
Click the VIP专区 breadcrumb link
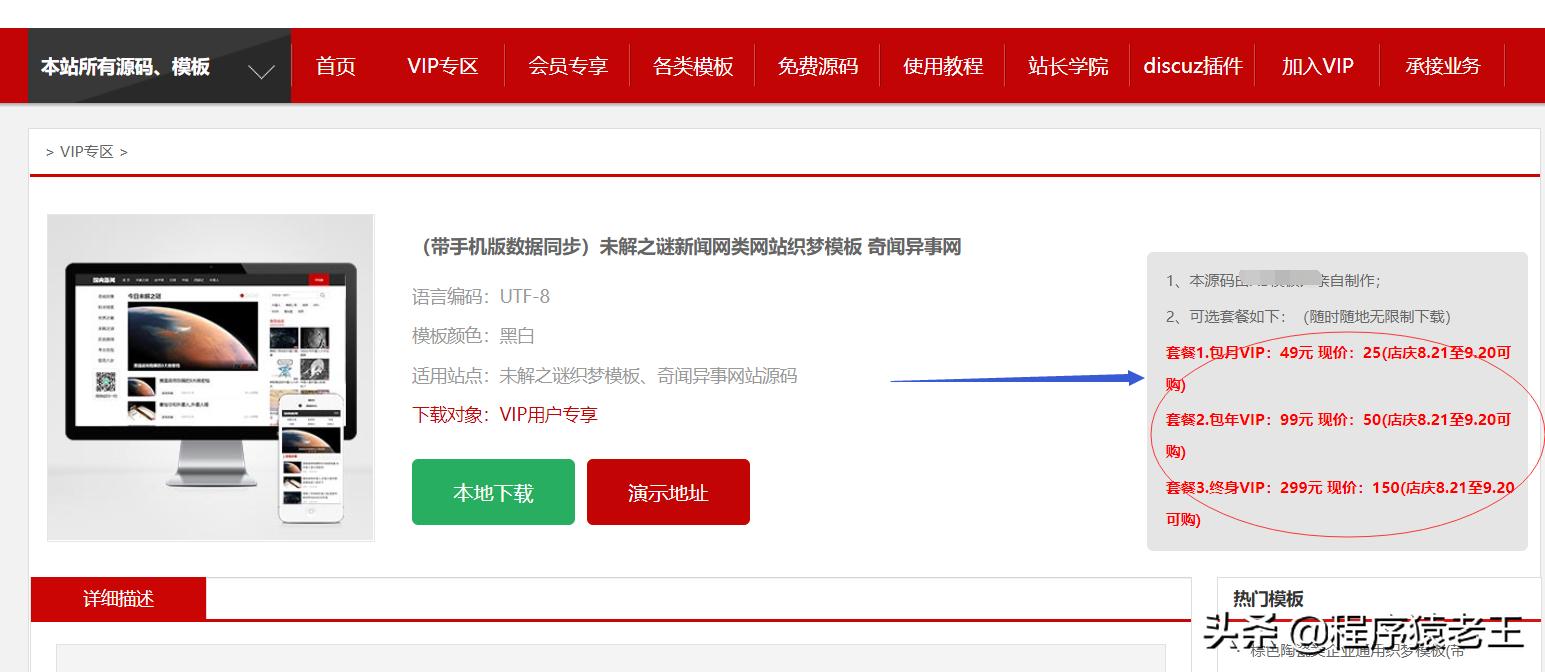89,151
